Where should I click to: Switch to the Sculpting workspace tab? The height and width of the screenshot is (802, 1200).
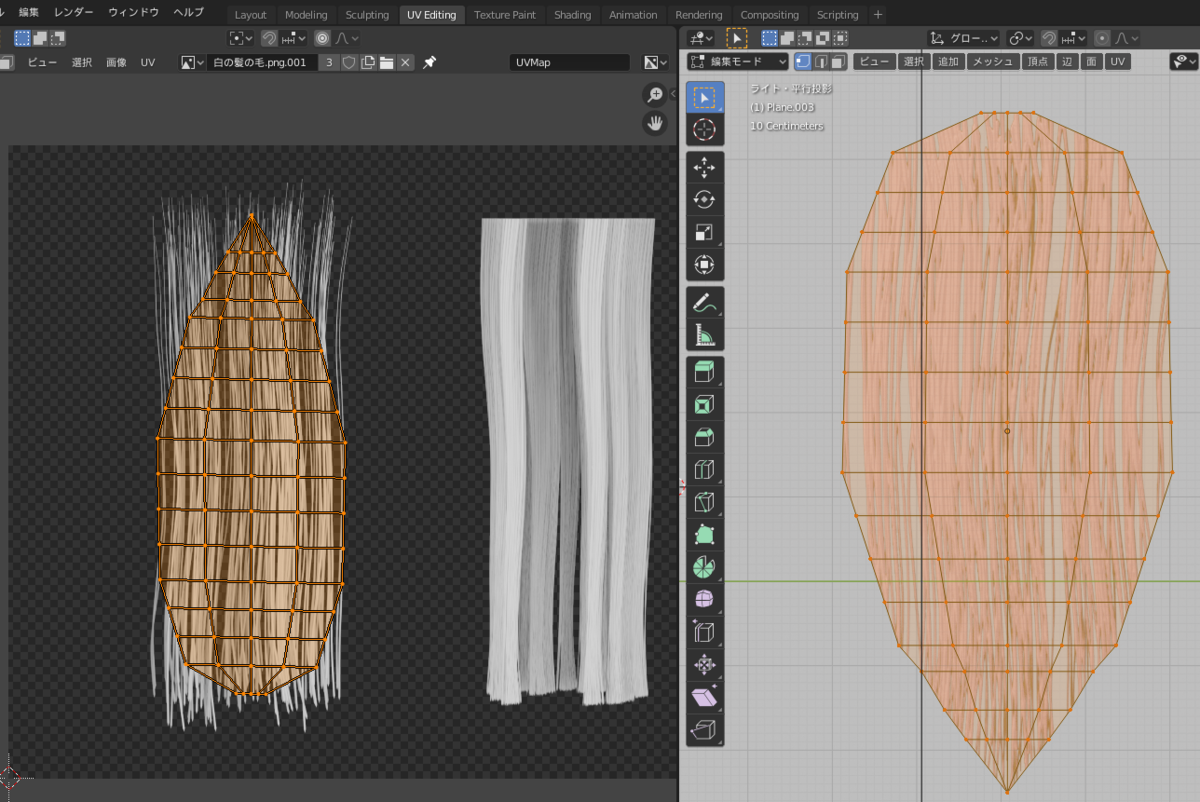[x=367, y=15]
